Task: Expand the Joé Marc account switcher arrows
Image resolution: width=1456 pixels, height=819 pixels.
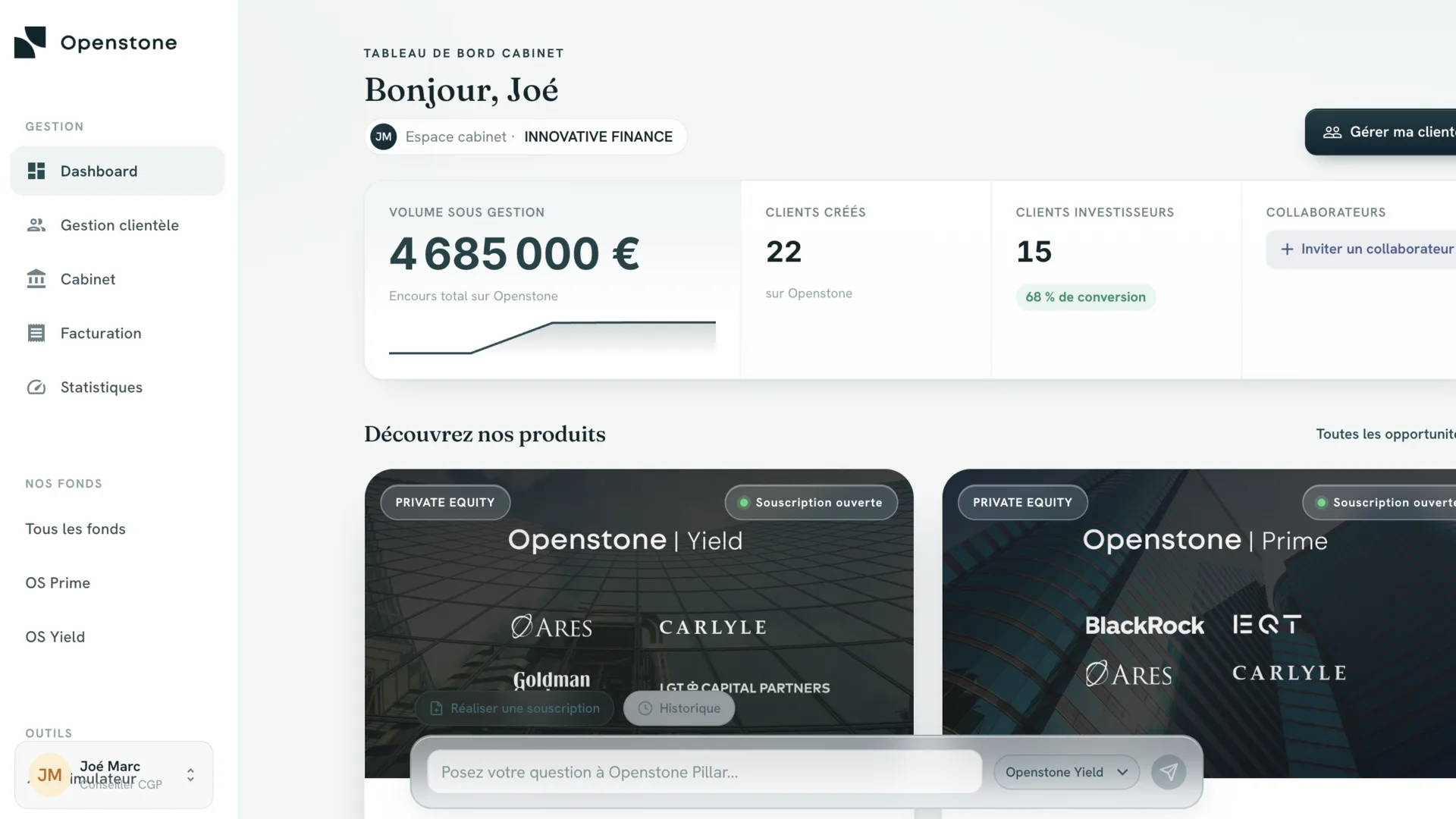Action: tap(190, 775)
